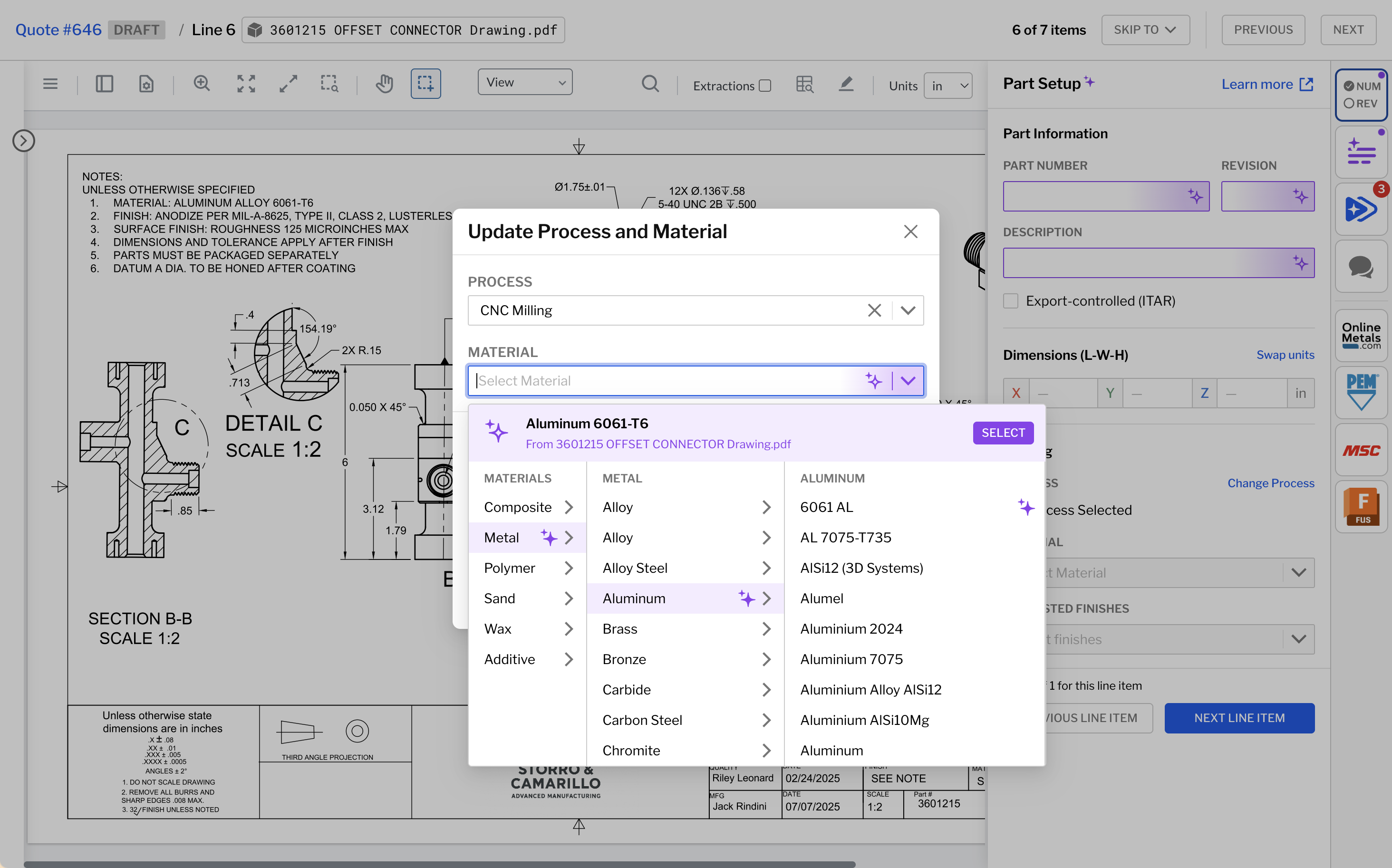Open the sidebar icon with badge 3
1392x868 pixels.
point(1361,210)
